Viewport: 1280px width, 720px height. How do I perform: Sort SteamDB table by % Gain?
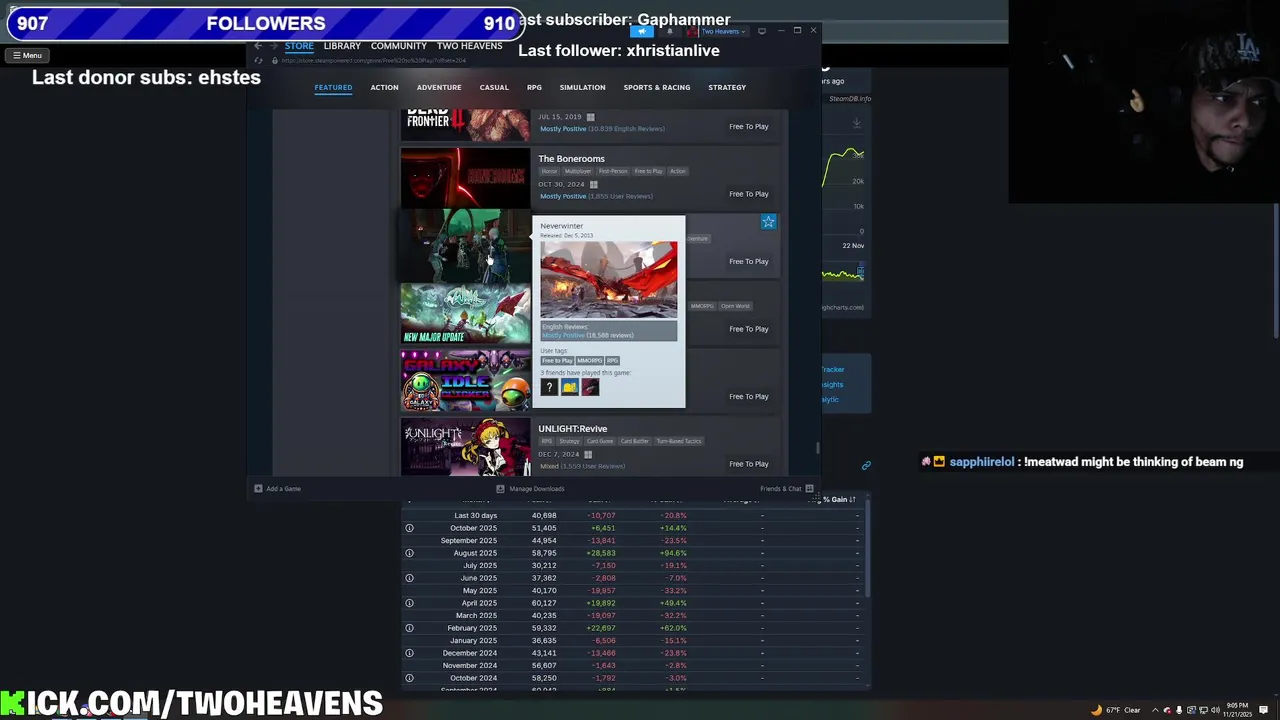pyautogui.click(x=839, y=499)
